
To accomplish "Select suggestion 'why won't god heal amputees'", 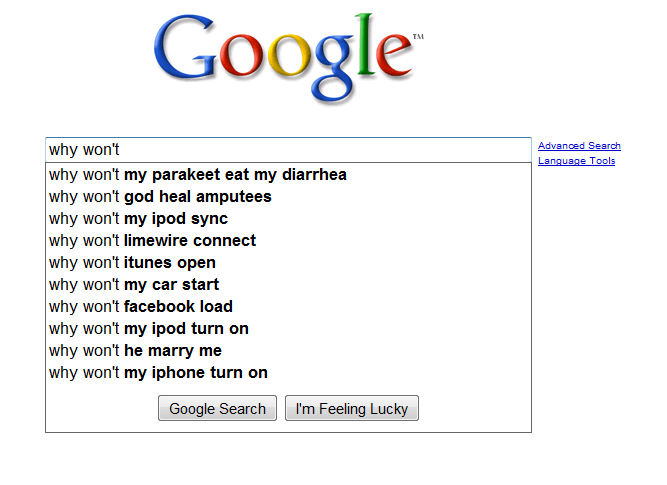I will click(x=160, y=197).
